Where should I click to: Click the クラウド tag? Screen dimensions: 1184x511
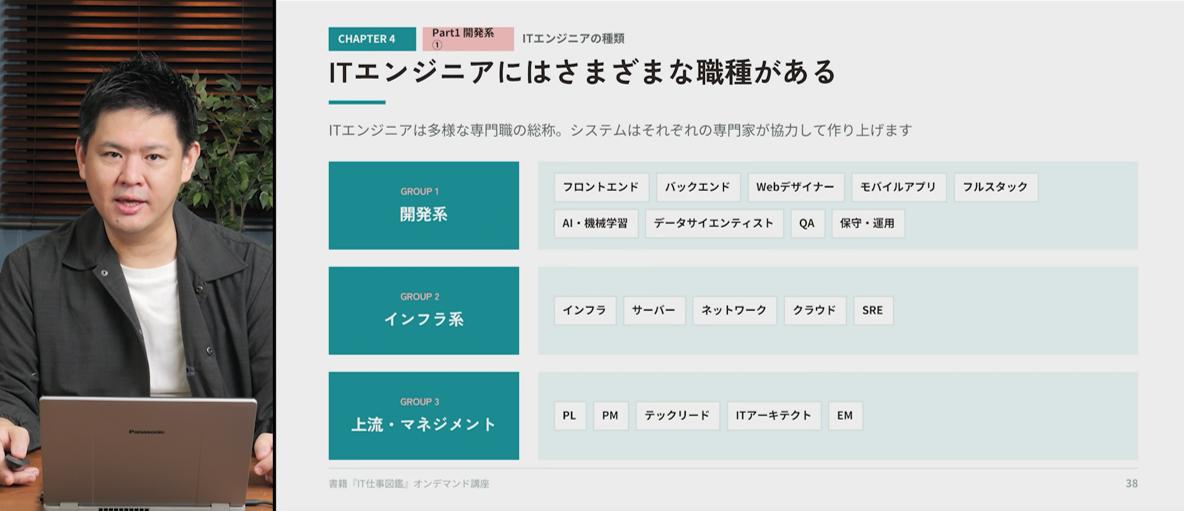(815, 310)
